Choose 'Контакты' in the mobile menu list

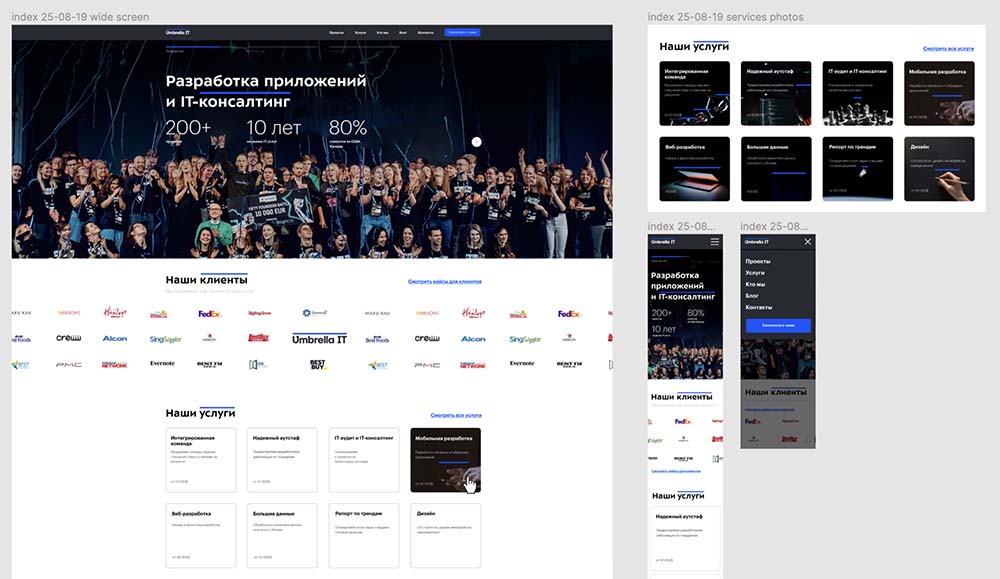coord(759,307)
